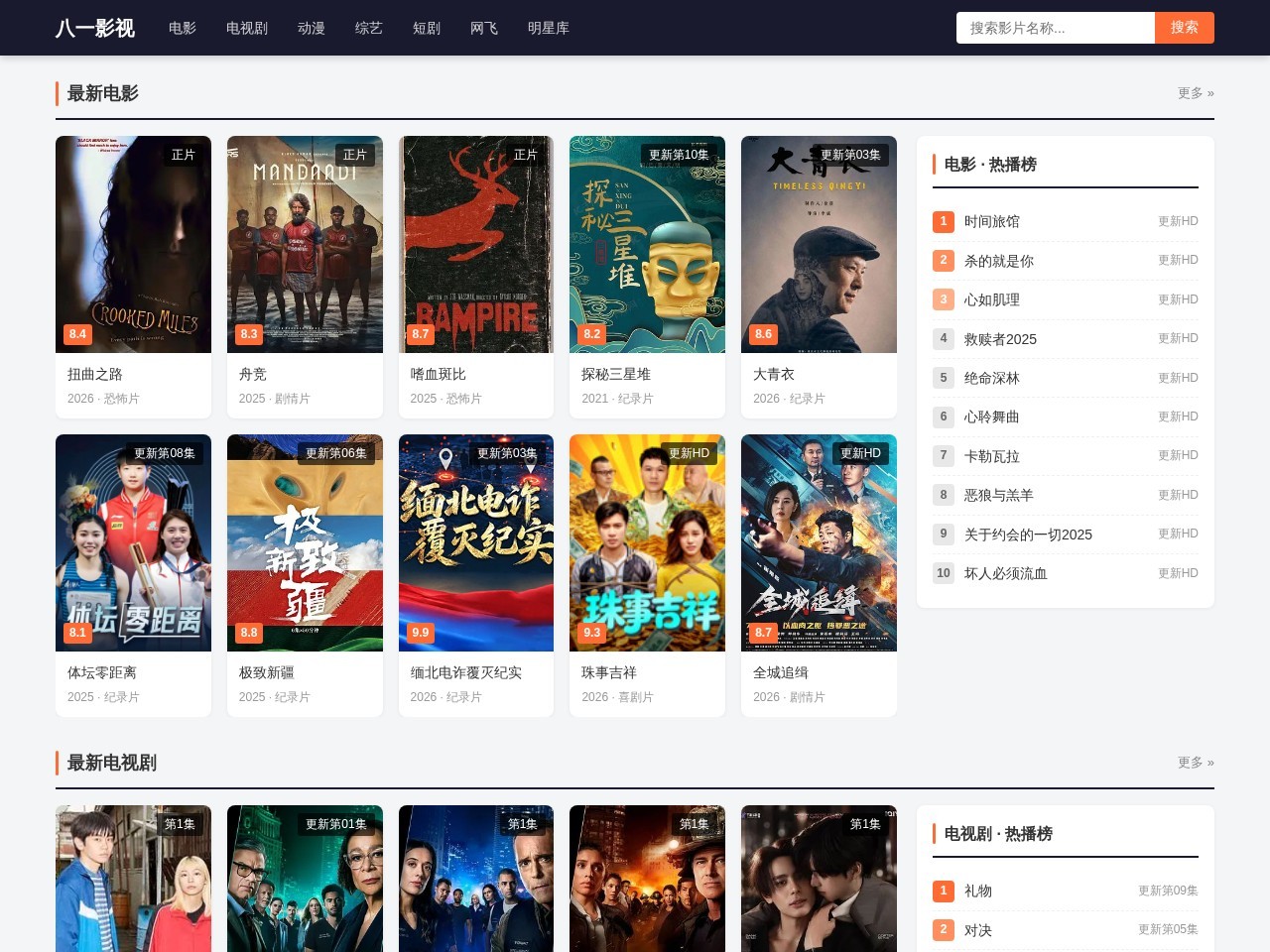
Task: Open the 电视剧 navigation menu
Action: point(247,28)
